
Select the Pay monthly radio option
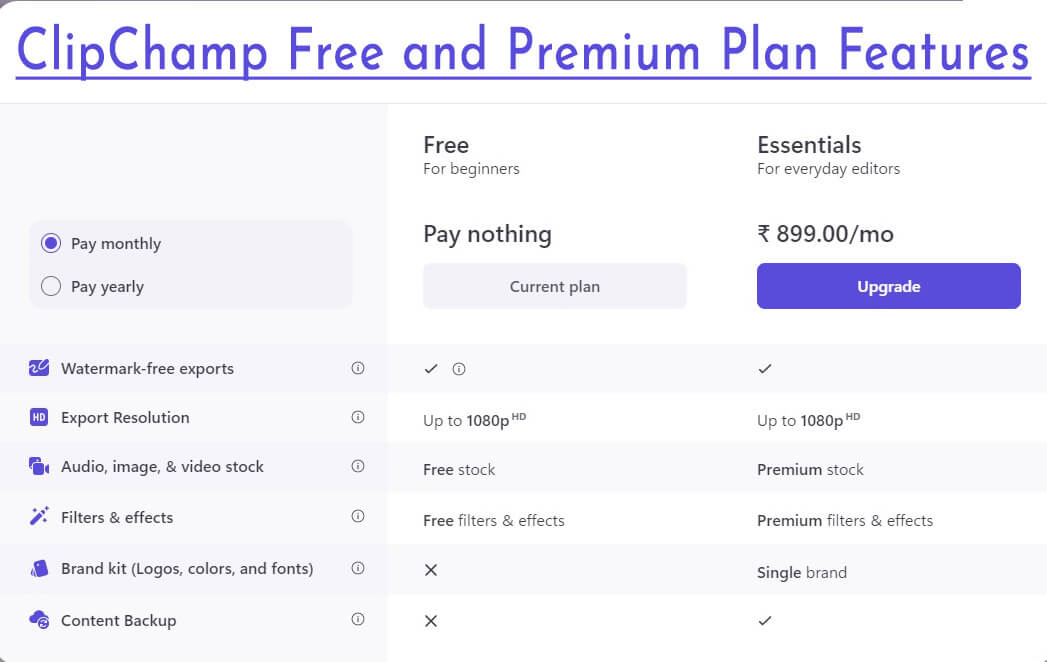pyautogui.click(x=51, y=243)
